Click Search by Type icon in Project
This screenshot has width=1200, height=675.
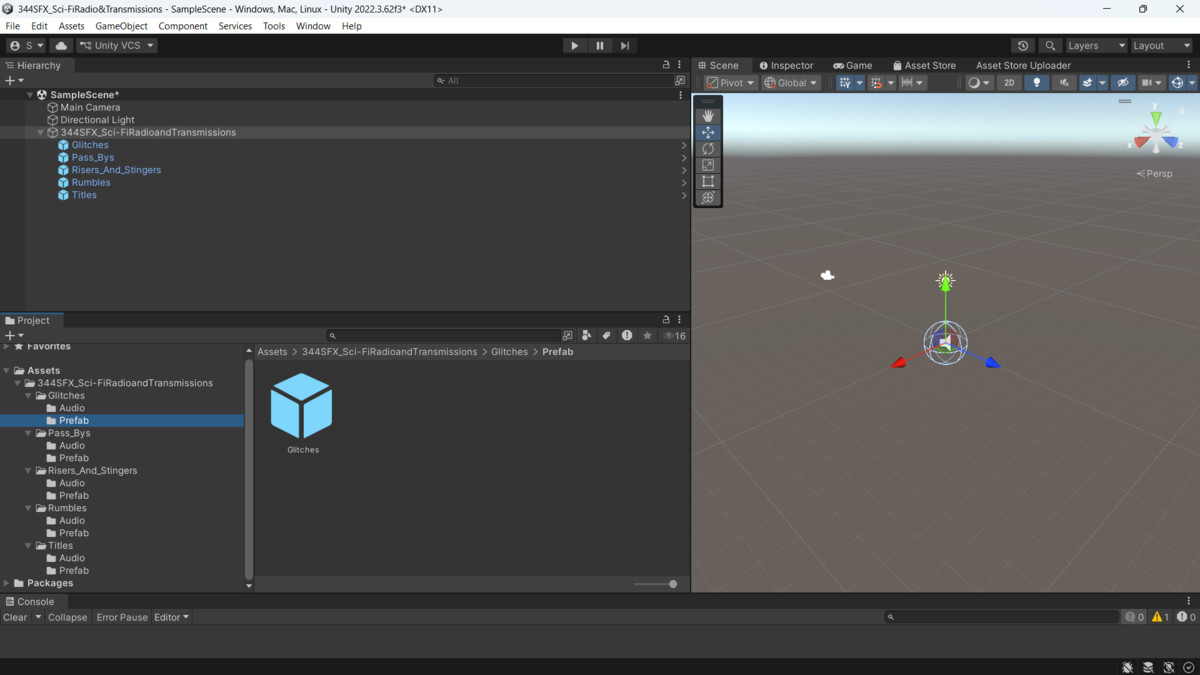coord(587,335)
